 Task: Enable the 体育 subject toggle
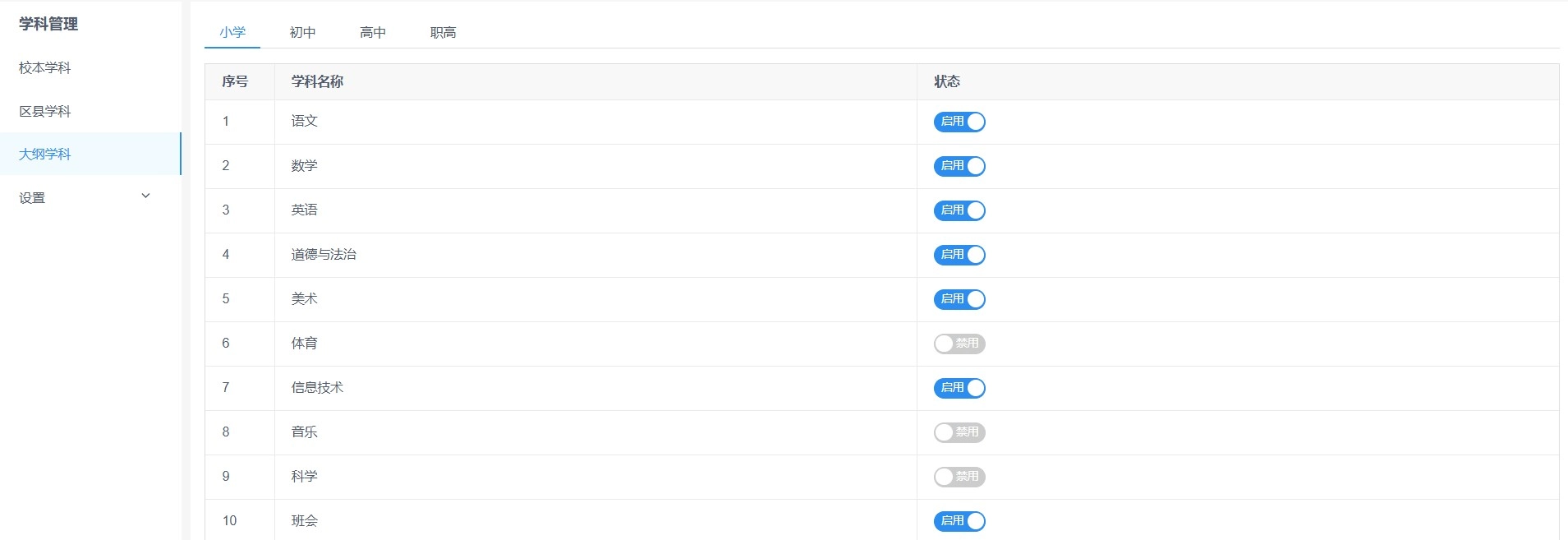pos(959,344)
